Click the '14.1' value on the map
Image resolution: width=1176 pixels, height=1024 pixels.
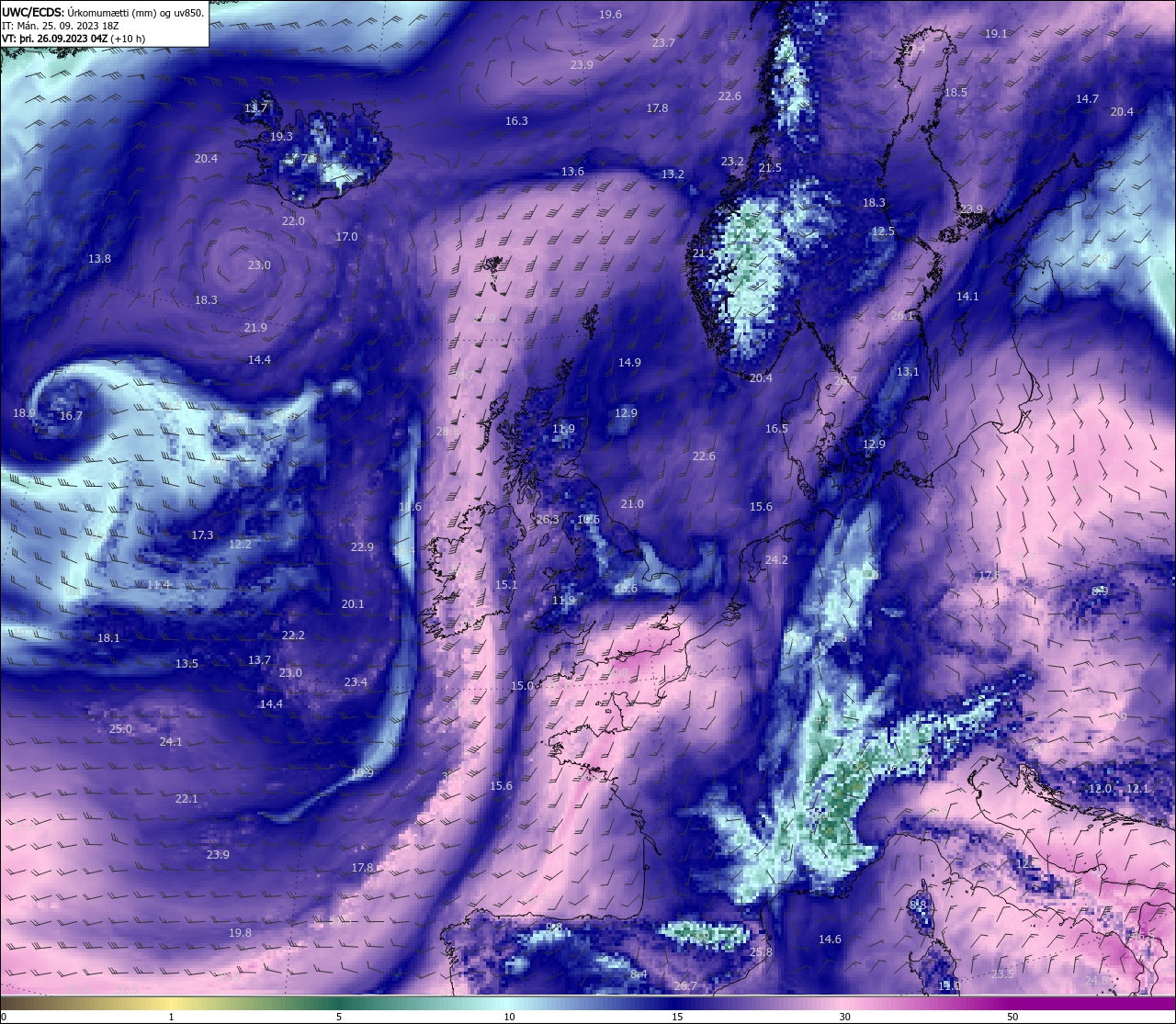pyautogui.click(x=967, y=297)
